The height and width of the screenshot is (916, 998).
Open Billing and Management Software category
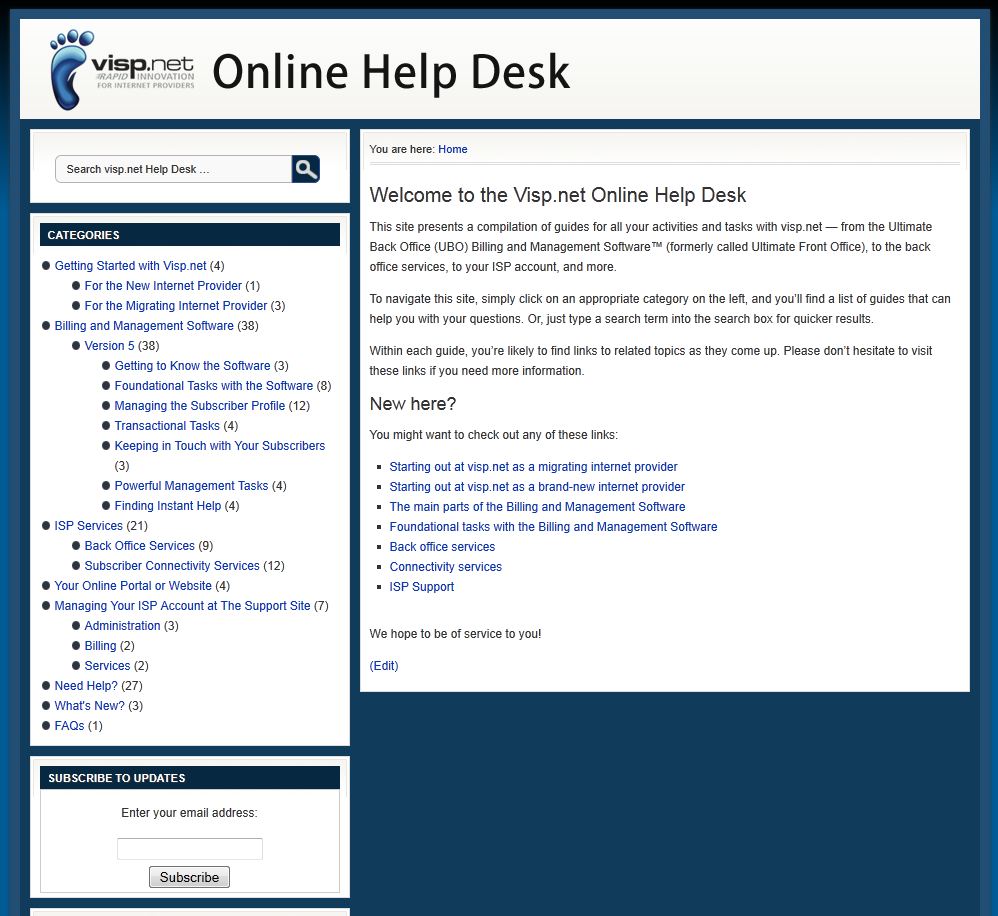[144, 325]
